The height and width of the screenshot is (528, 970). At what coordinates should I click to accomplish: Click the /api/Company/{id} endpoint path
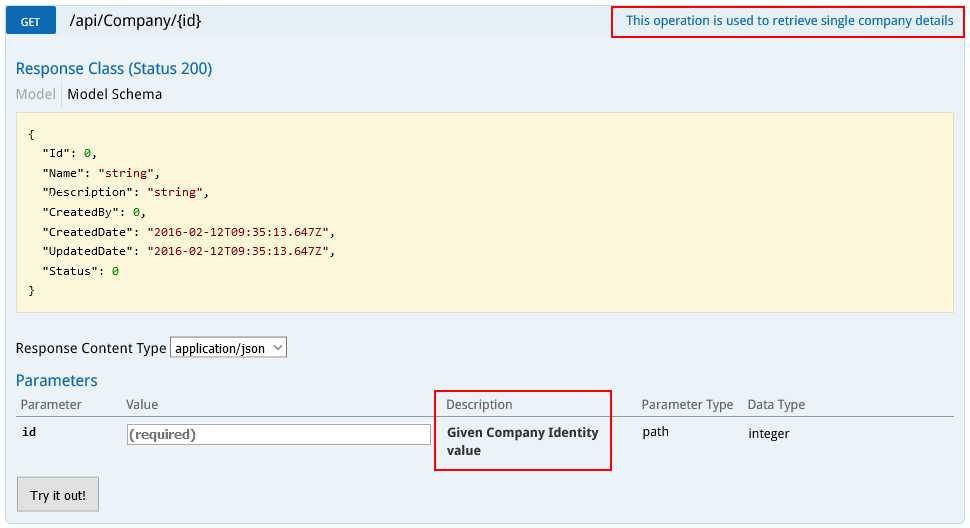click(x=135, y=21)
